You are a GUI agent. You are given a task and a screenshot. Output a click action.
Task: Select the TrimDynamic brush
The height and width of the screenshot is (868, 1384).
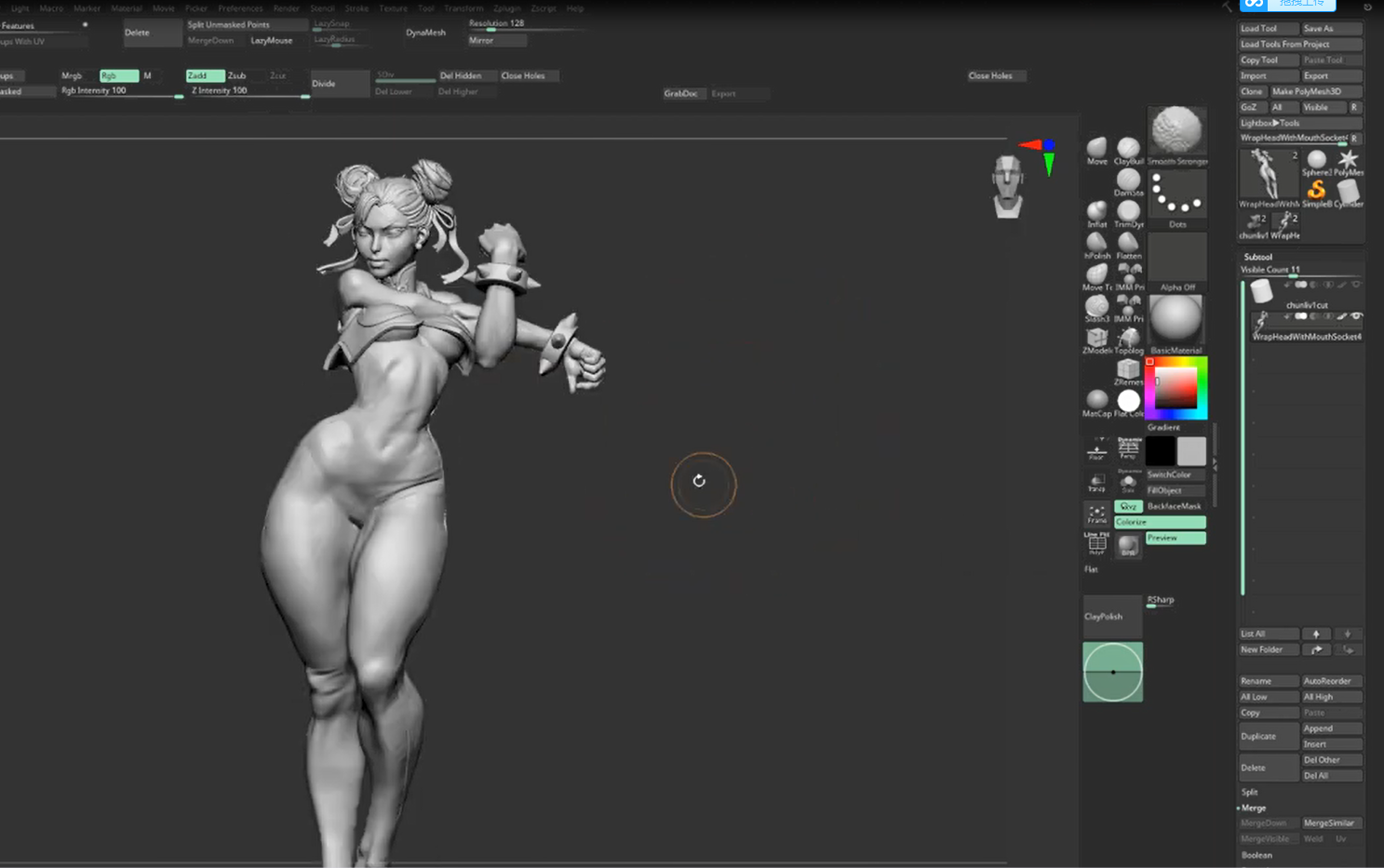(1129, 215)
